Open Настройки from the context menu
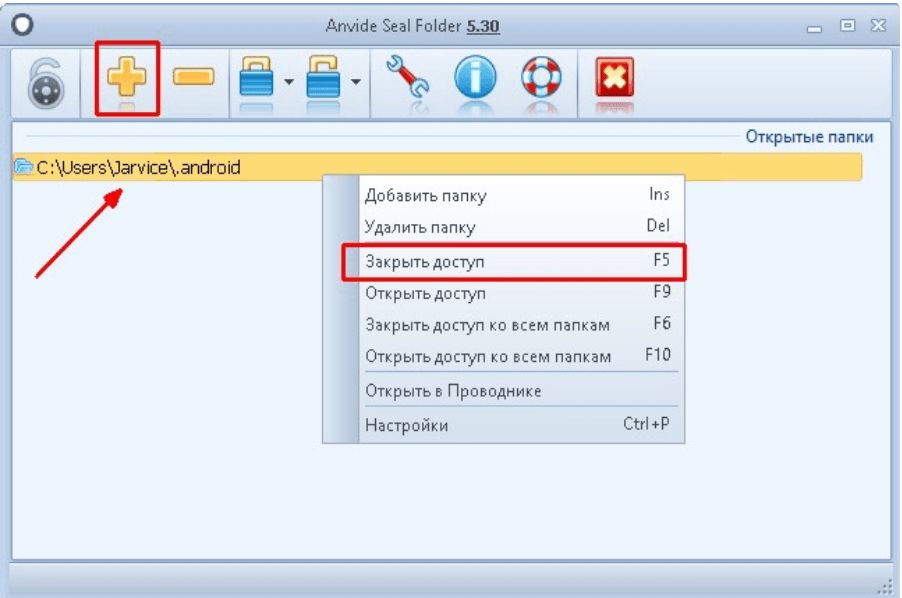 [x=406, y=425]
